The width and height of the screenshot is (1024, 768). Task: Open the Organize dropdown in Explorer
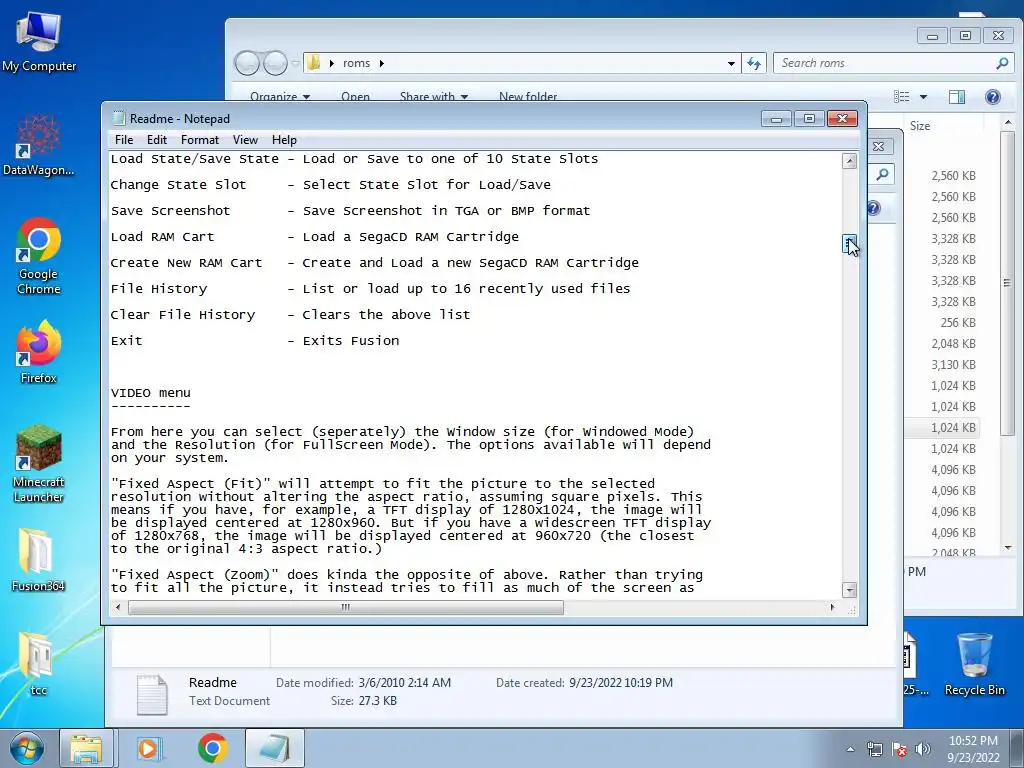[x=280, y=97]
